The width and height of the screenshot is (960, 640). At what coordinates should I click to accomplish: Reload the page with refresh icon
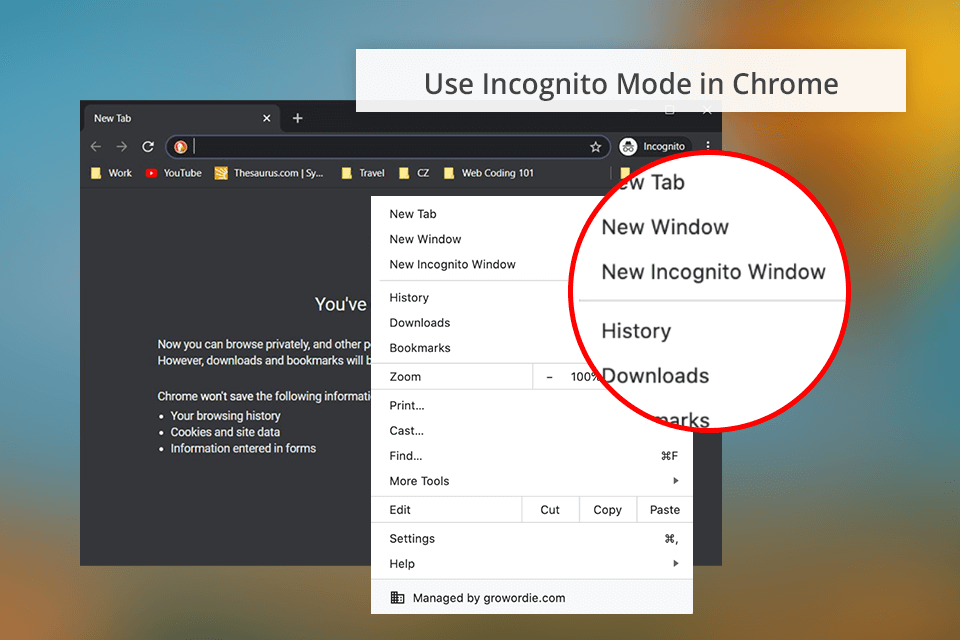click(148, 146)
